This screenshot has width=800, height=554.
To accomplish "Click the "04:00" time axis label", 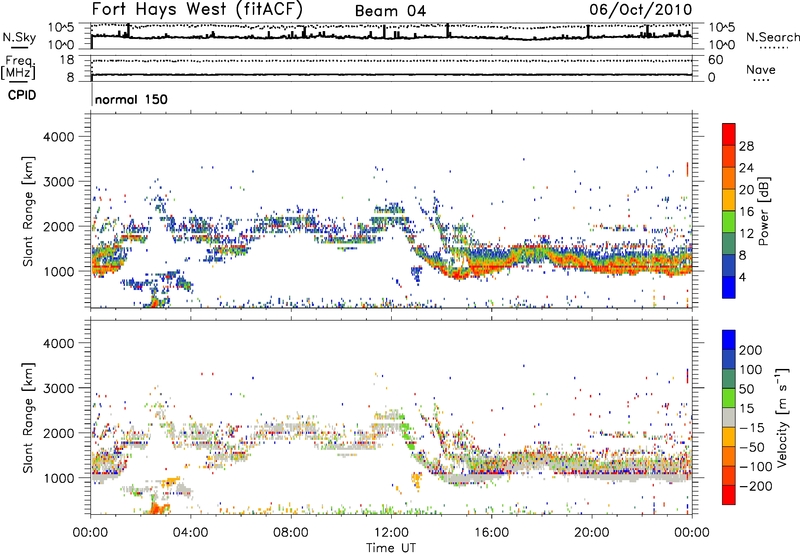I will [x=191, y=533].
